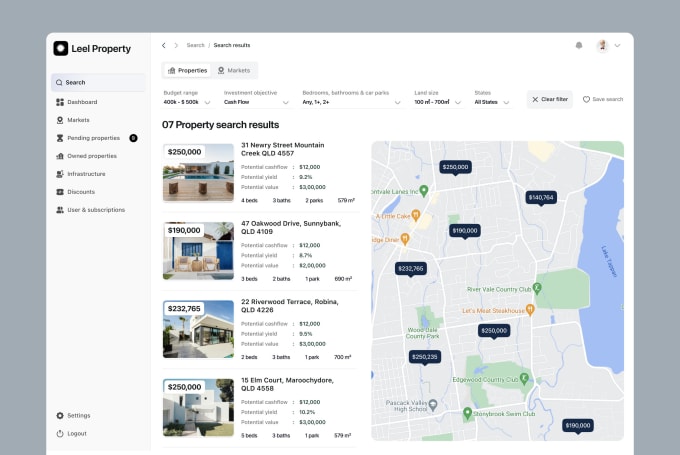Open Owned properties page
Image resolution: width=680 pixels, height=455 pixels.
point(92,156)
